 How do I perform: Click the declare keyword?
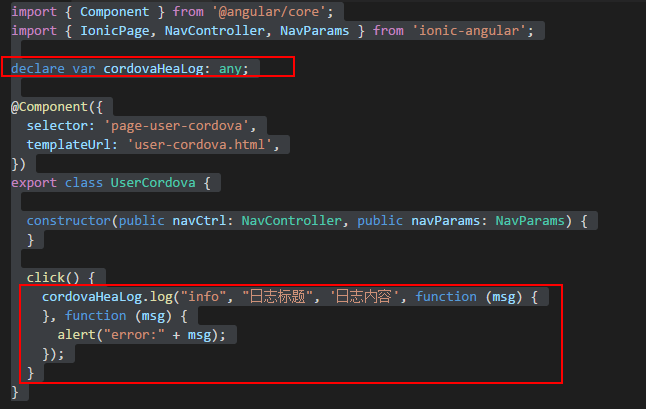click(x=38, y=68)
